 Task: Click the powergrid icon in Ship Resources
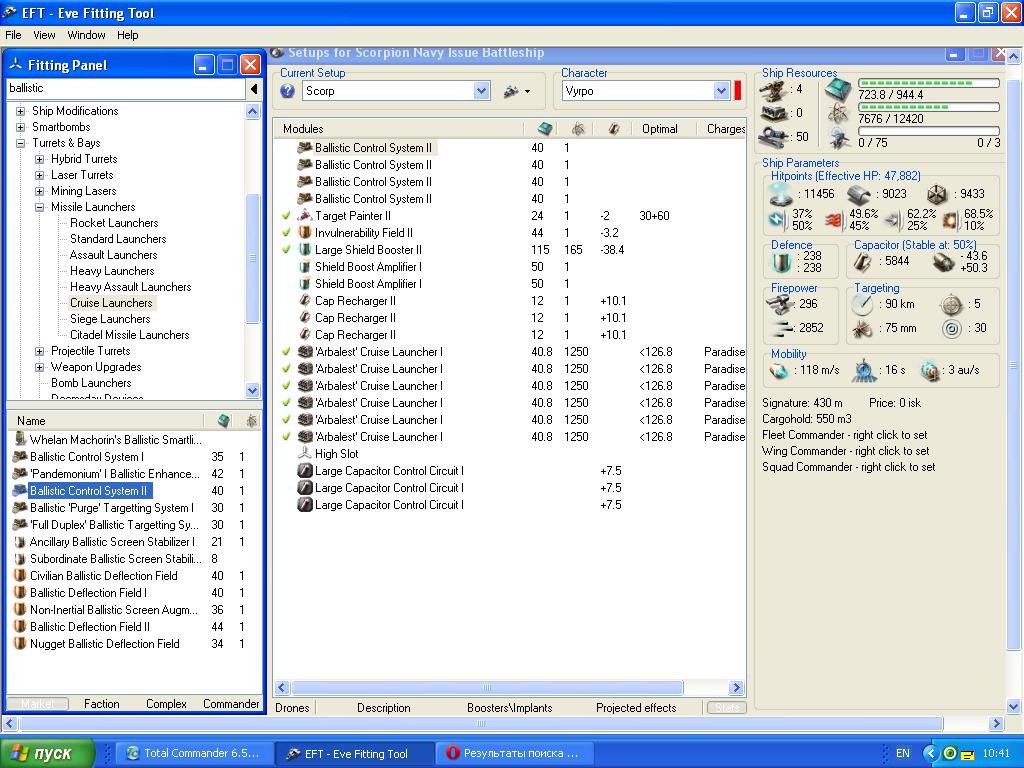[x=838, y=114]
